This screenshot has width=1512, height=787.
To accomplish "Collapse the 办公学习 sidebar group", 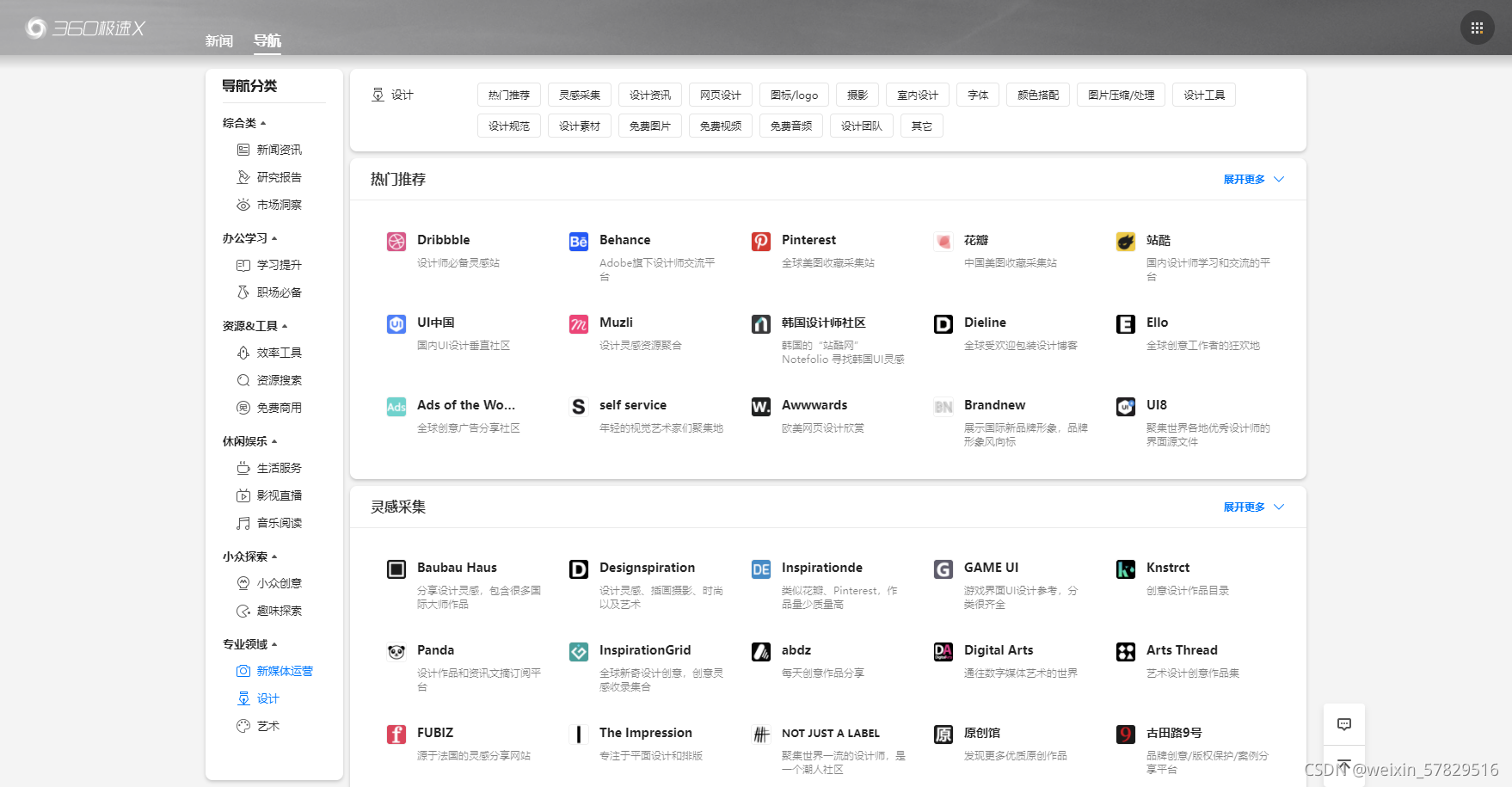I will click(249, 238).
